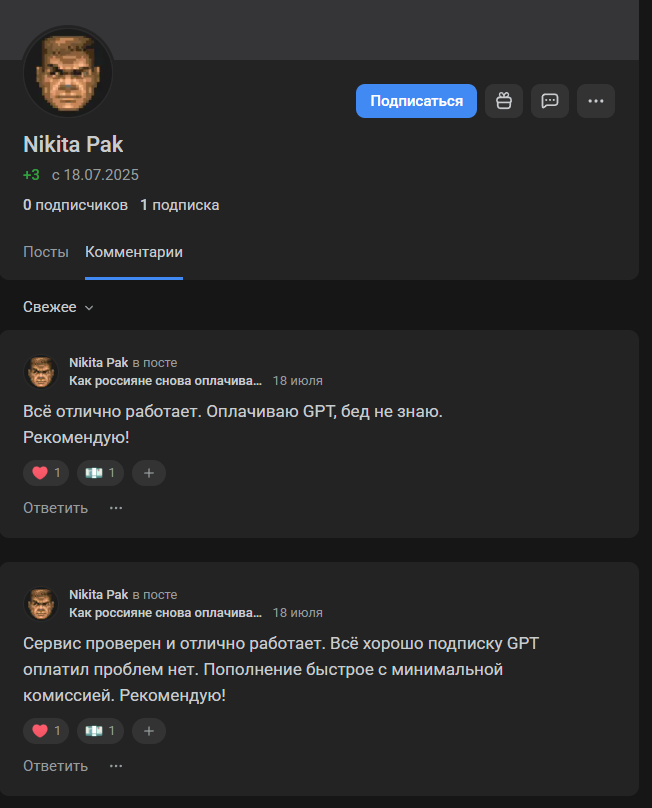Click Ответить under the second comment
The width and height of the screenshot is (652, 808).
[56, 766]
